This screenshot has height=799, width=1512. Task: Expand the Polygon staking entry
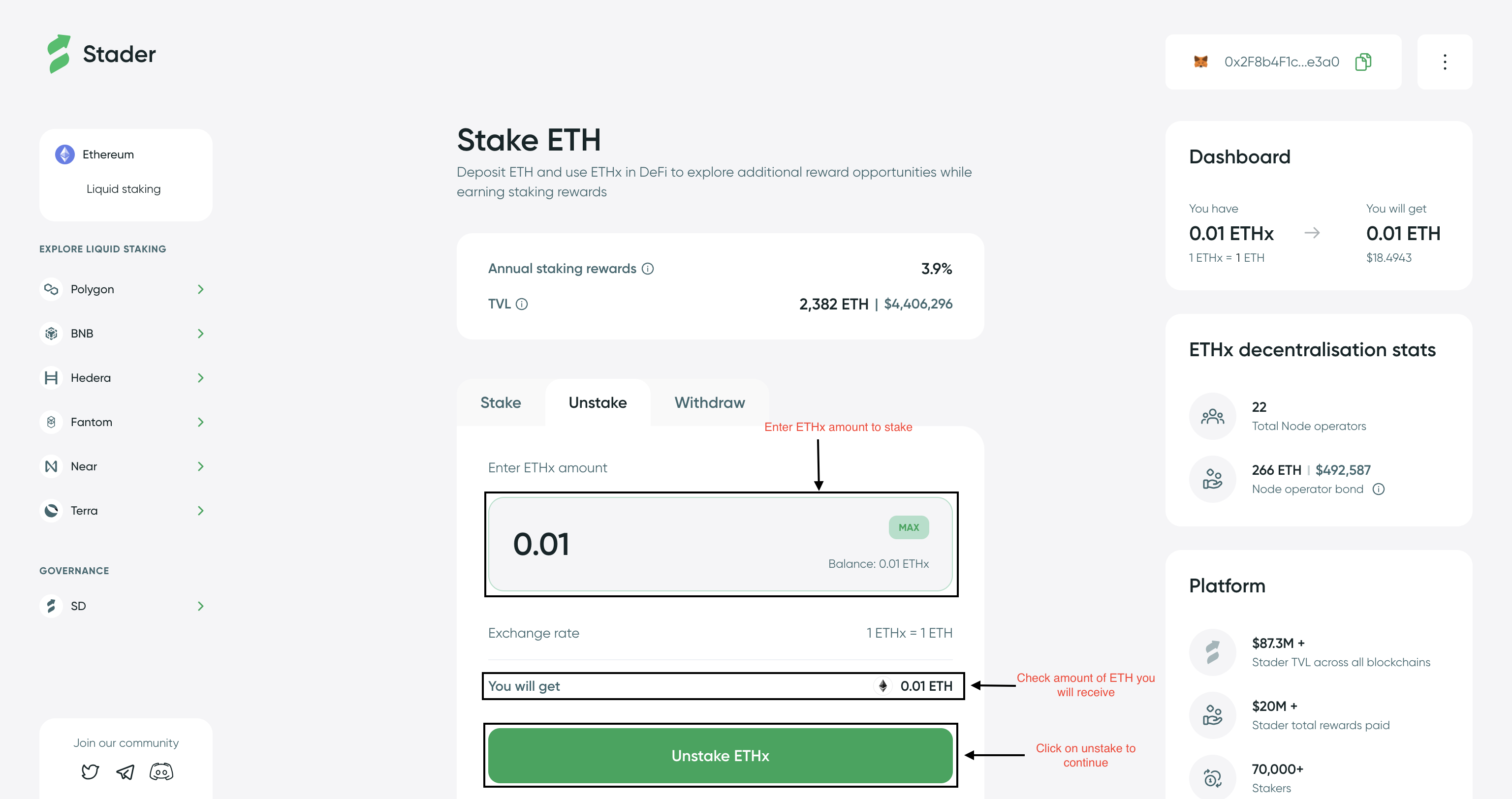pyautogui.click(x=200, y=289)
